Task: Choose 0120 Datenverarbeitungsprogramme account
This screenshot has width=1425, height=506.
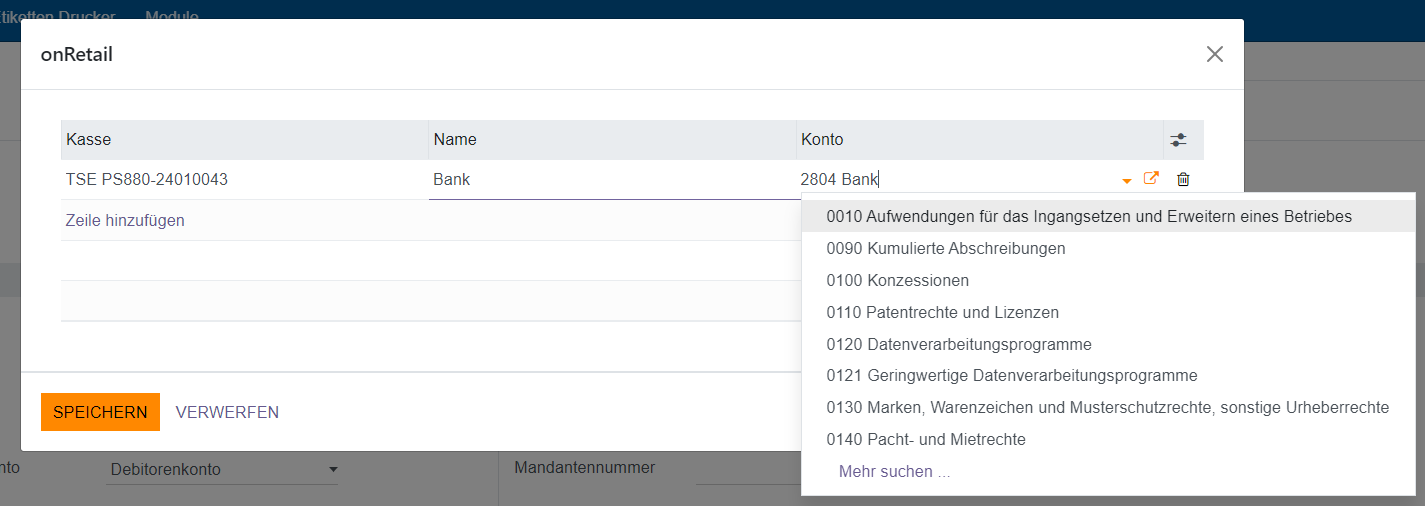Action: click(x=958, y=344)
